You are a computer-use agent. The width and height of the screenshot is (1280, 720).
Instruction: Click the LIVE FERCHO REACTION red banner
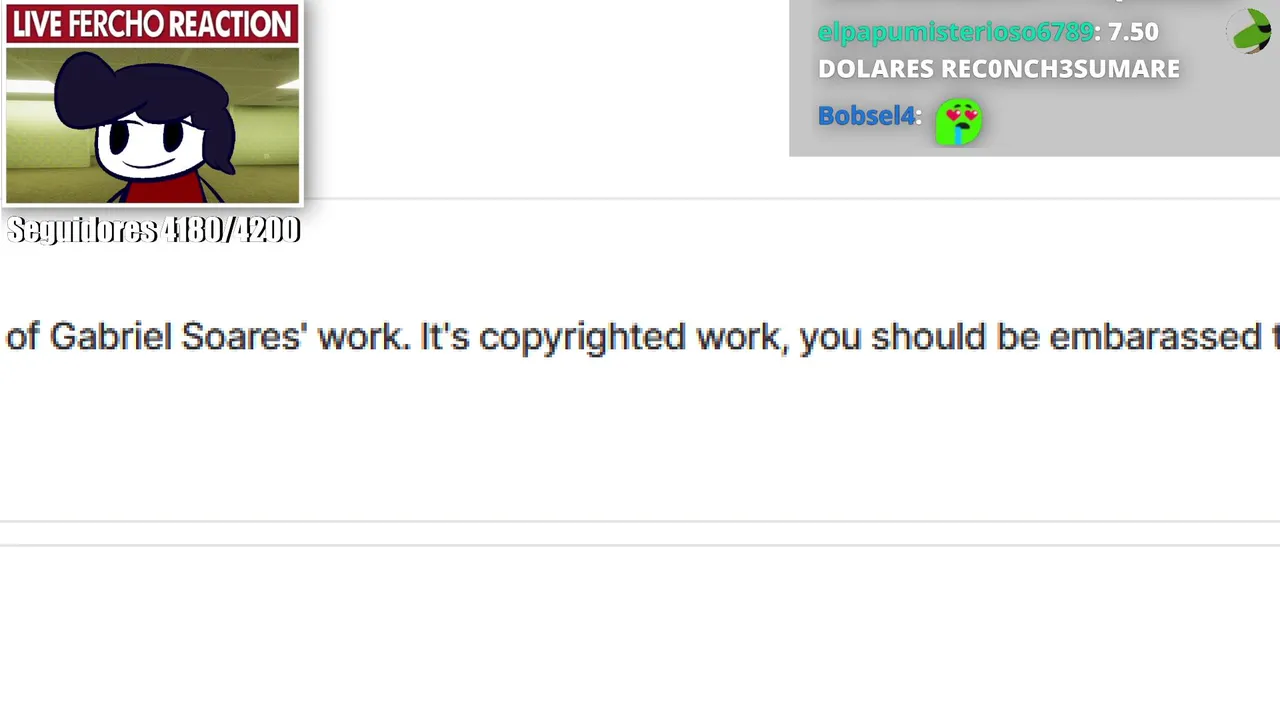coord(152,24)
